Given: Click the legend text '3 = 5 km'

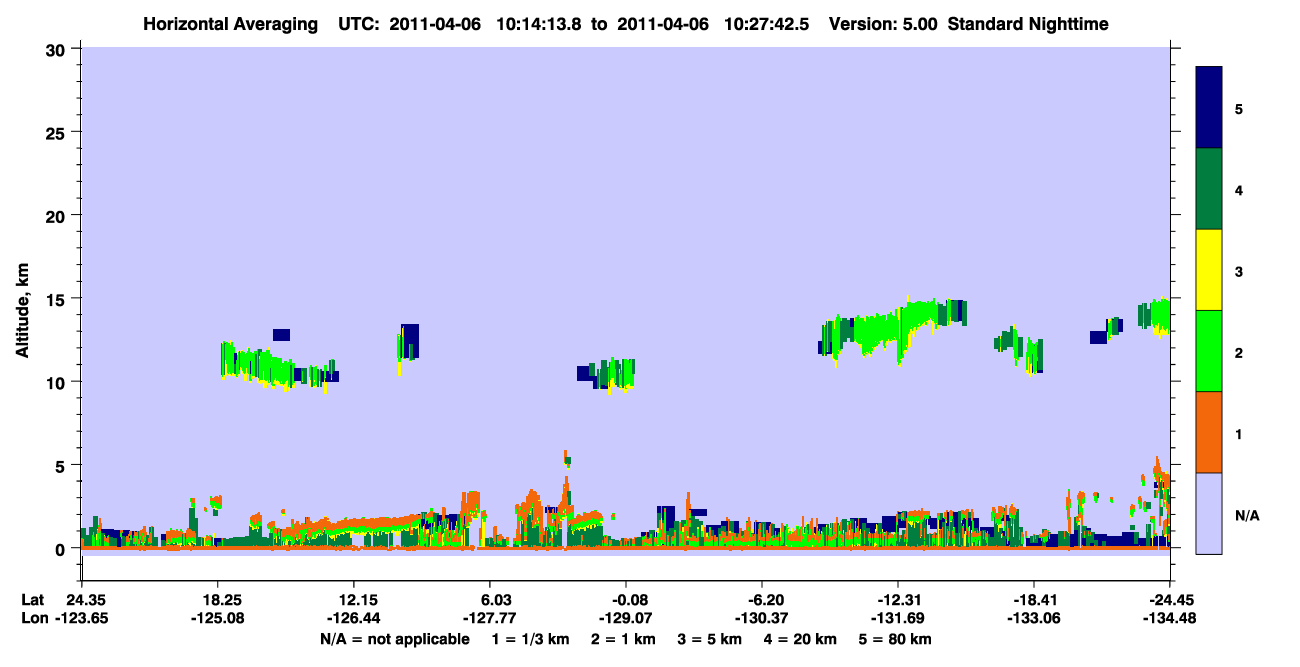Looking at the screenshot, I should coord(711,639).
